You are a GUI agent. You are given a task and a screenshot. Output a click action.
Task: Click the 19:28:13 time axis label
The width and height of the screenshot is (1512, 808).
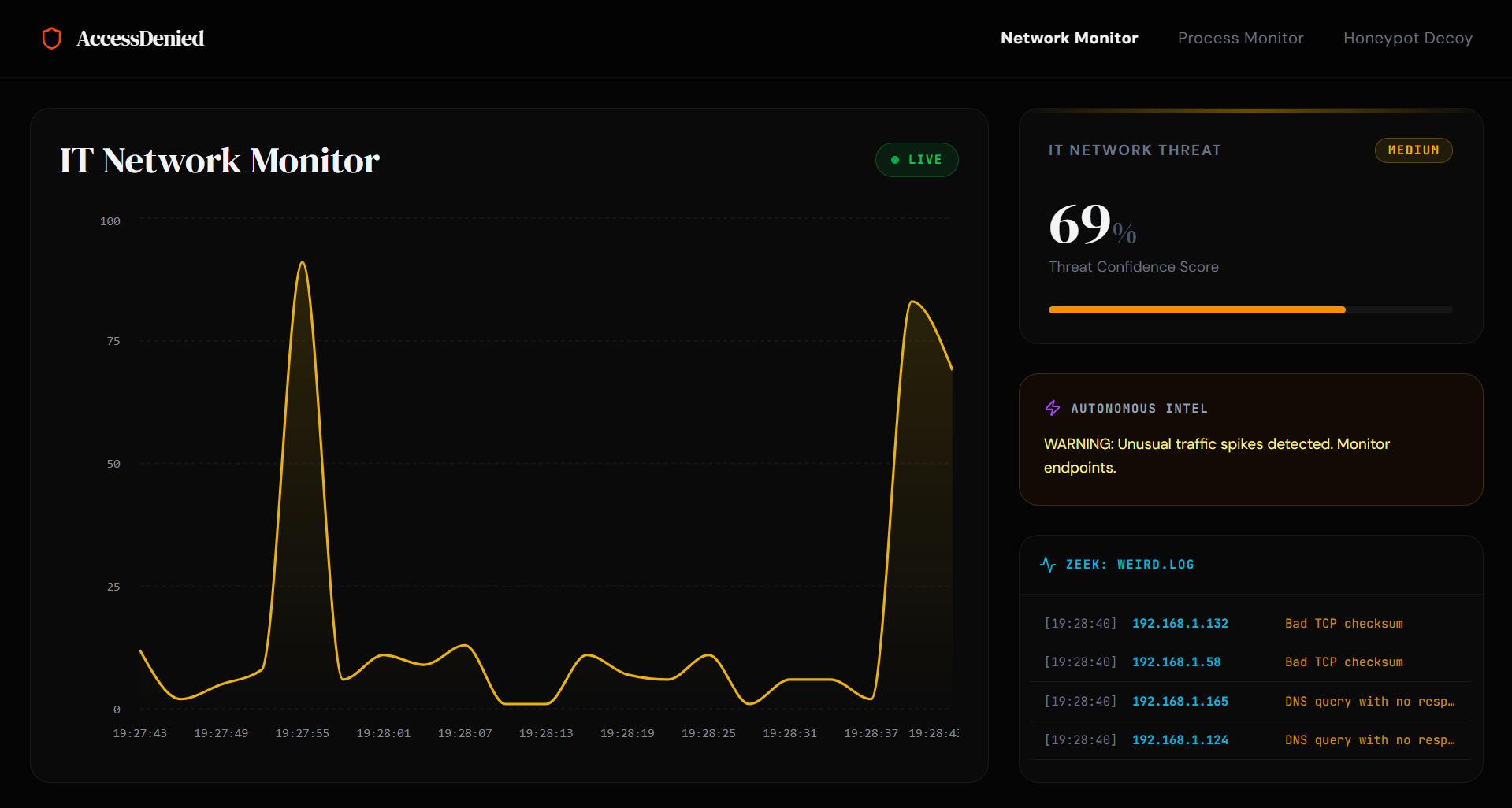coord(546,733)
